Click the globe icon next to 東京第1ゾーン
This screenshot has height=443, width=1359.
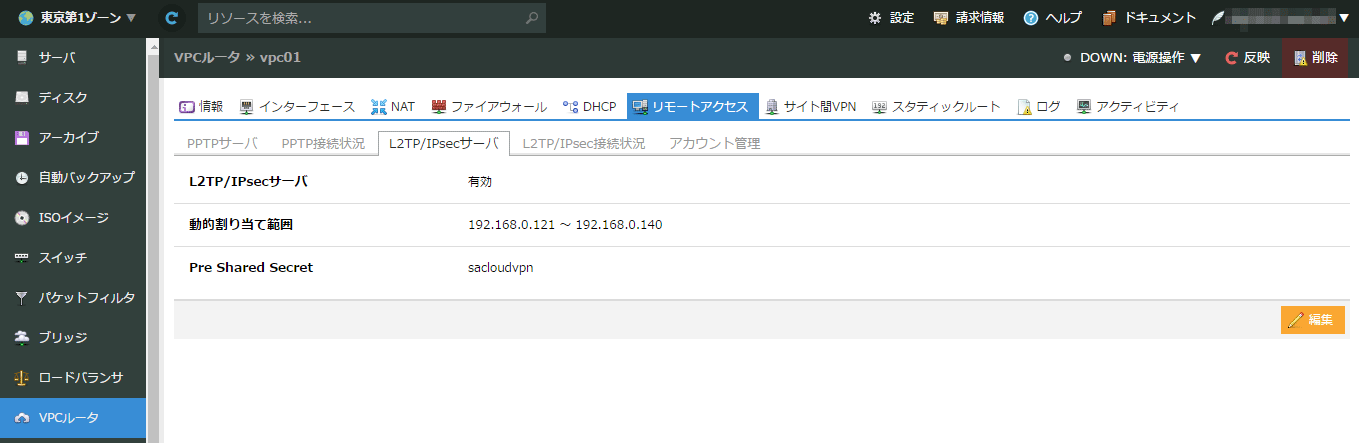coord(26,18)
